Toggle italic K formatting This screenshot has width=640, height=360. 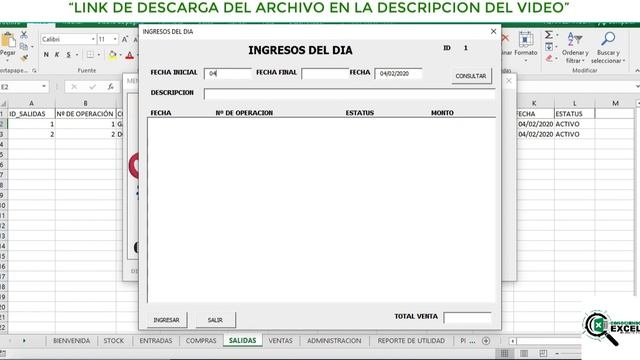point(57,55)
